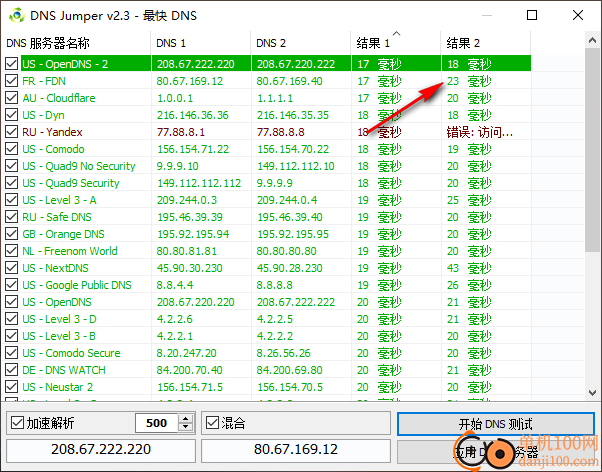Uncheck the US - OpenDNS - 2 checkbox

tap(12, 64)
